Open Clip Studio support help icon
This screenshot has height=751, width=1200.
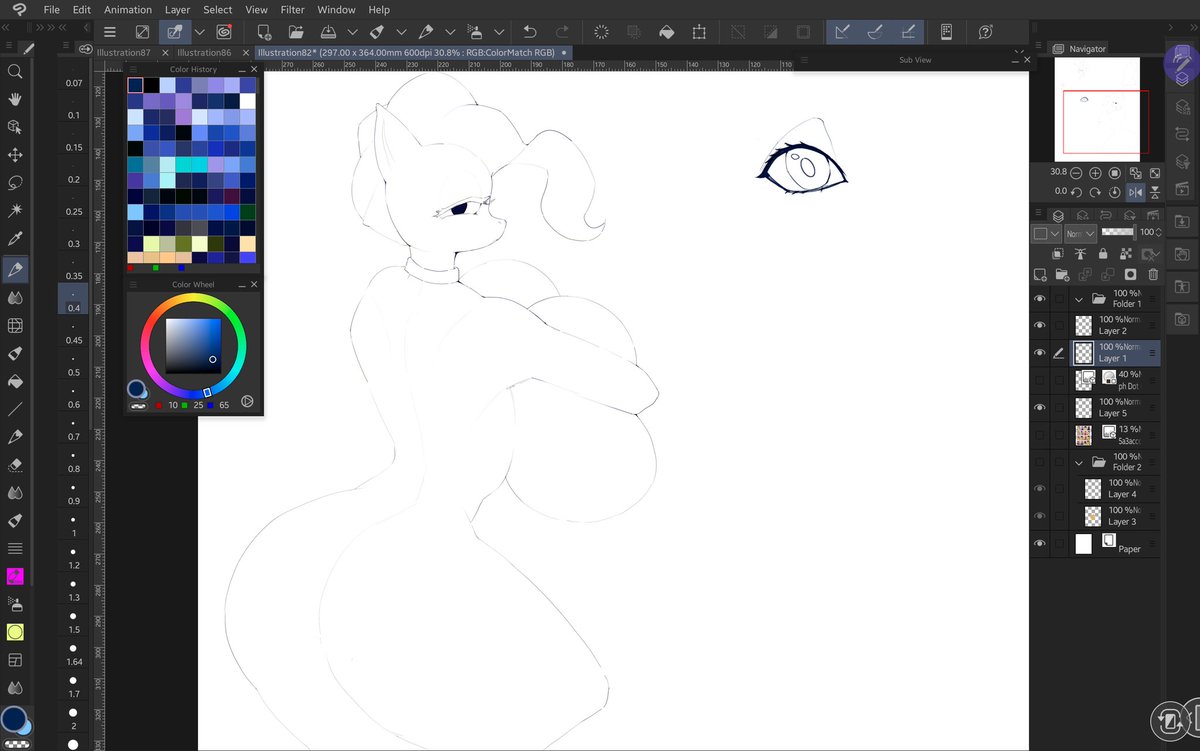[x=986, y=32]
